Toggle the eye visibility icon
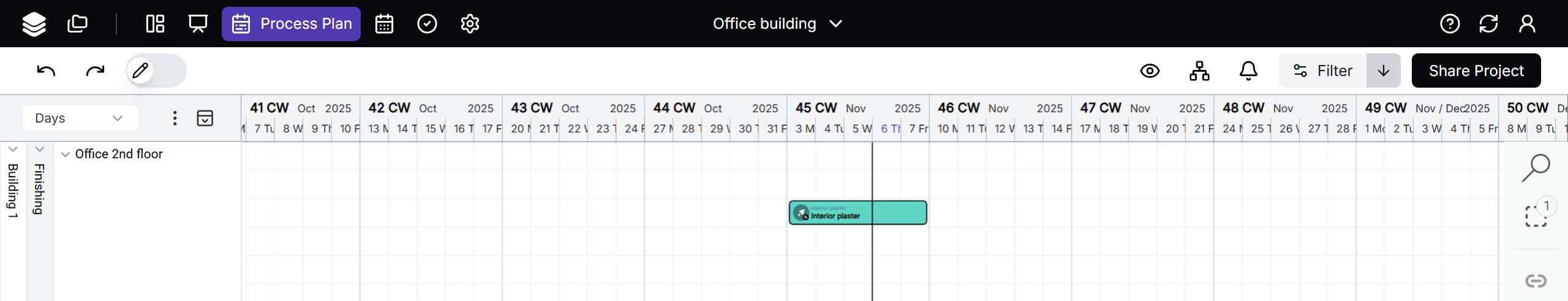Viewport: 1568px width, 301px height. [1150, 70]
